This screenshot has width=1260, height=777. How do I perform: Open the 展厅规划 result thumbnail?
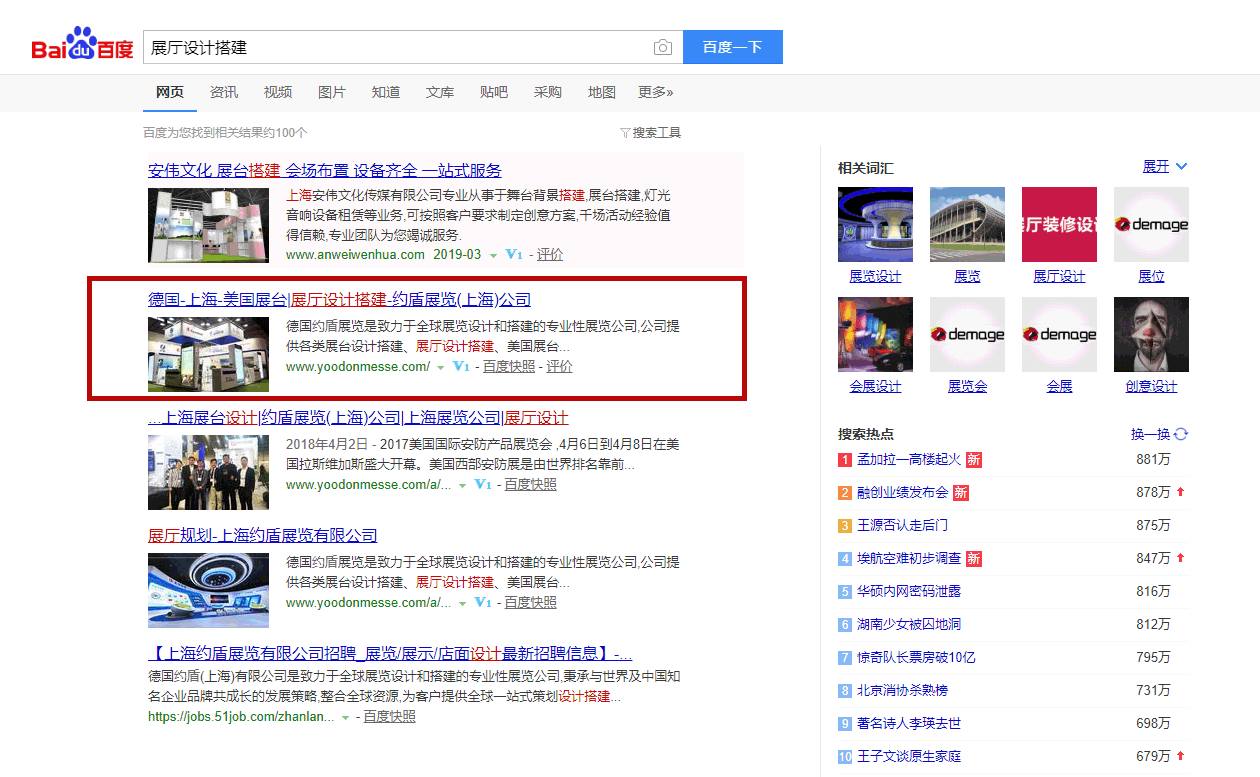pyautogui.click(x=208, y=590)
